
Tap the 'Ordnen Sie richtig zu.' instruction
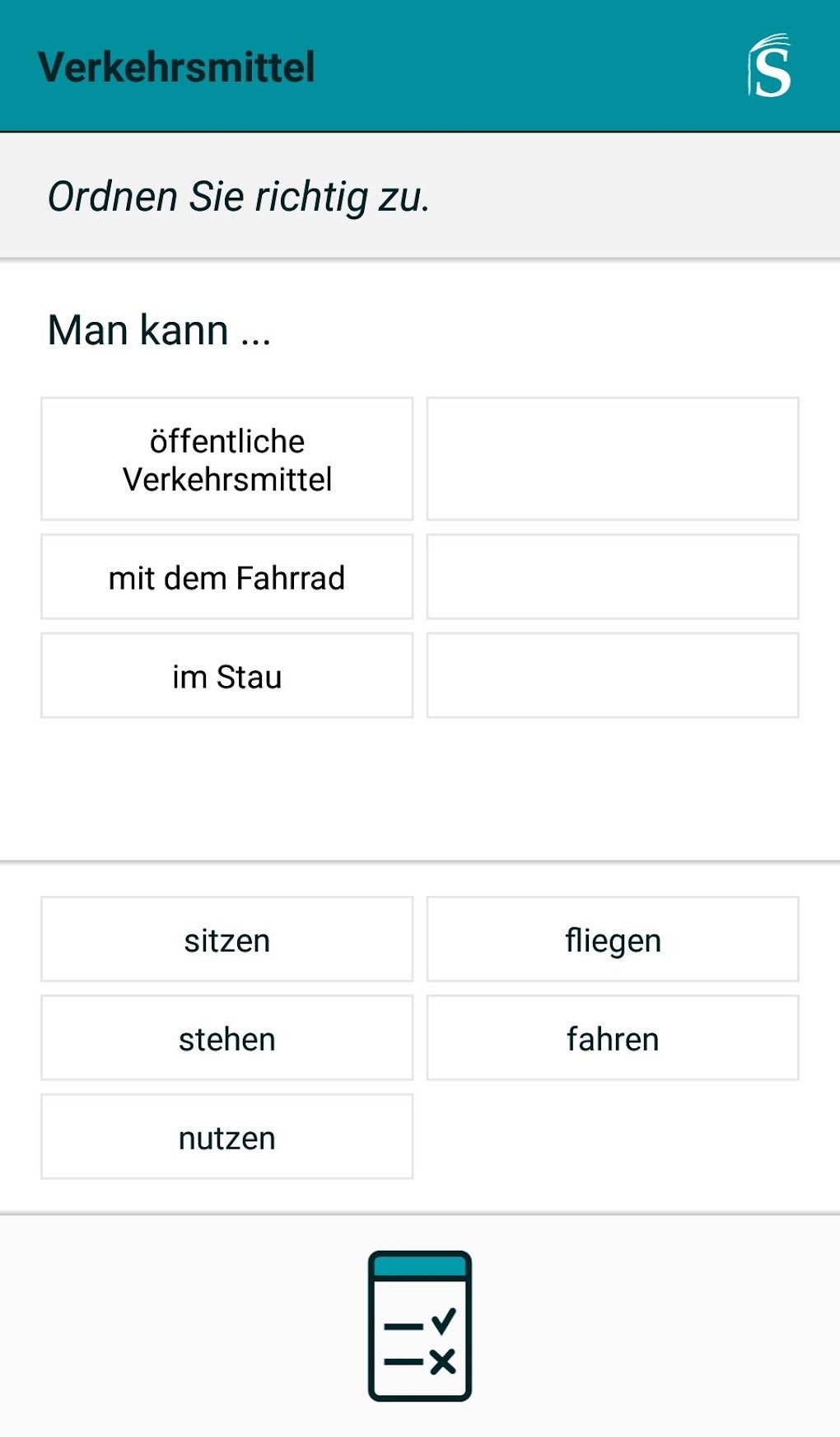(x=239, y=197)
